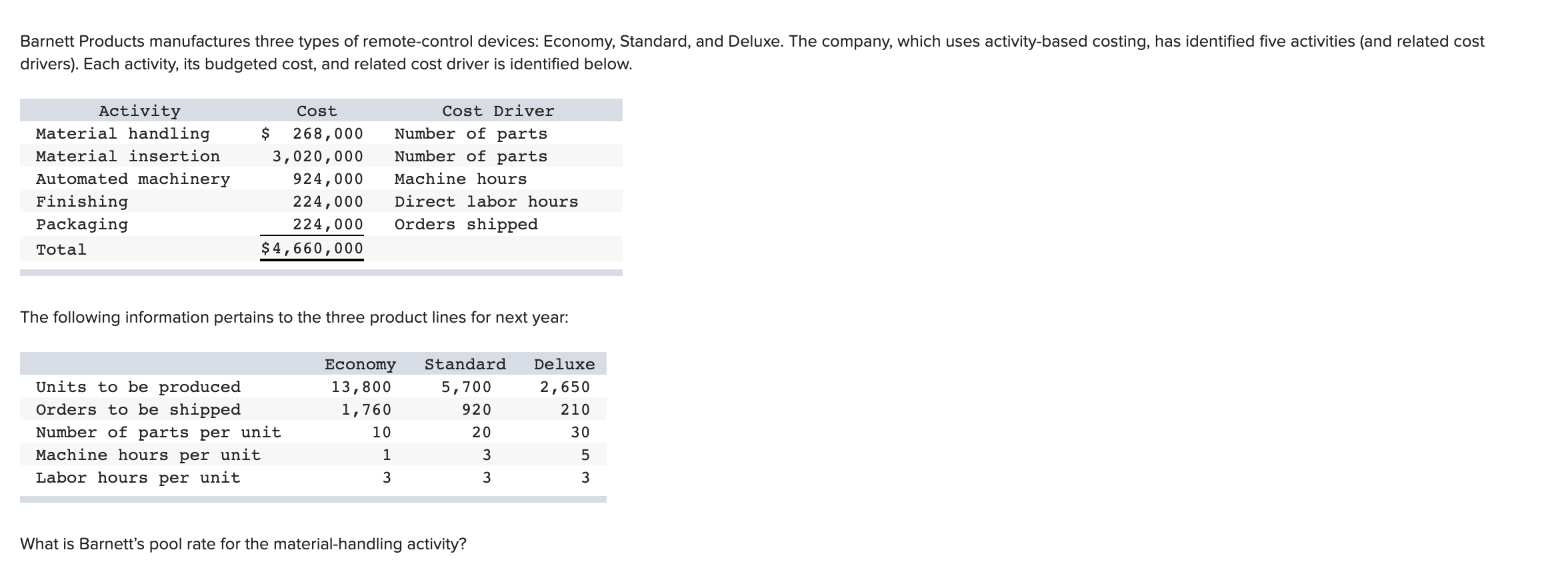The height and width of the screenshot is (580, 1568).
Task: Click the Deluxe column header
Action: click(564, 364)
